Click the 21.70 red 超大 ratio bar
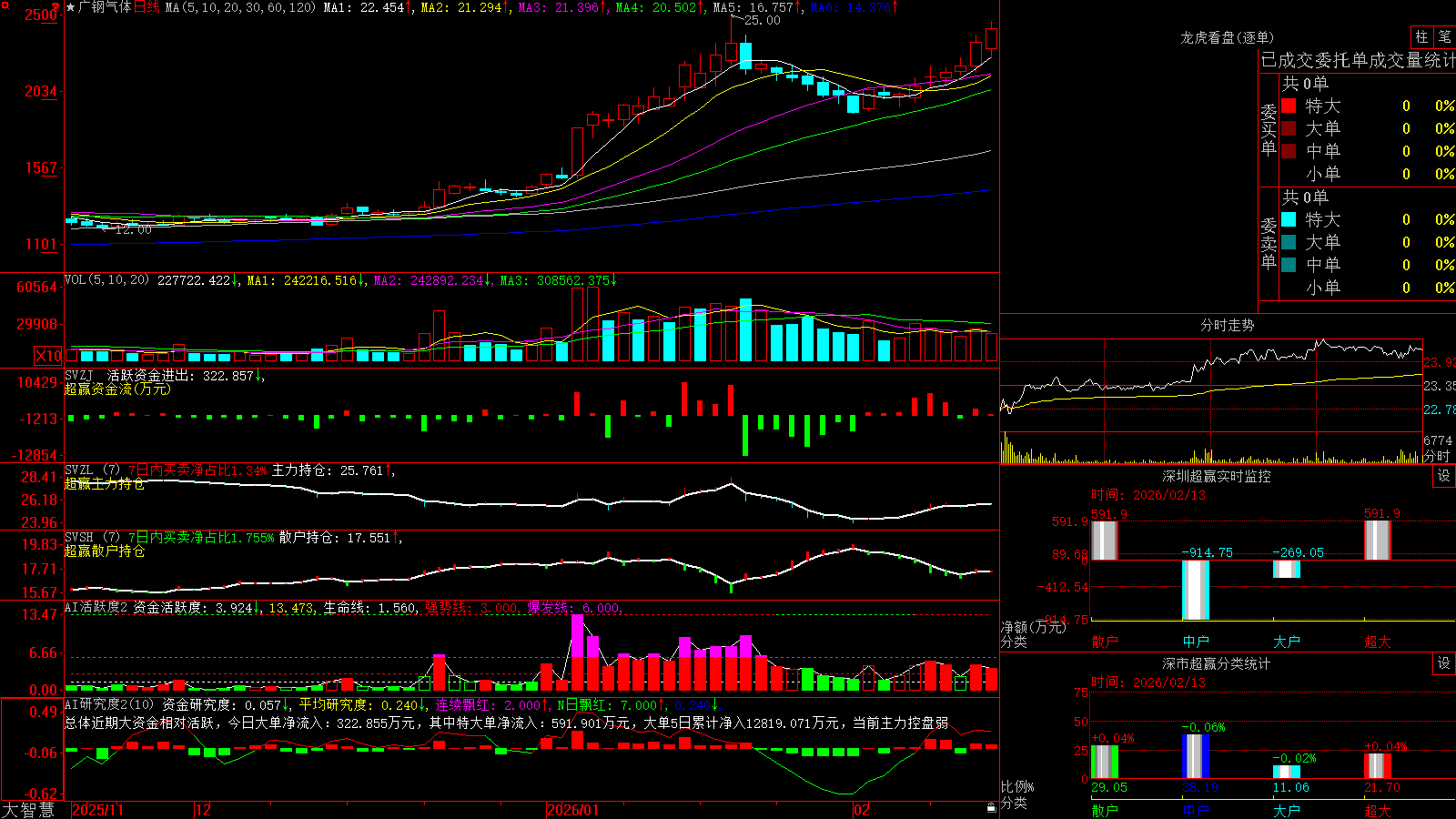Image resolution: width=1456 pixels, height=819 pixels. tap(1378, 766)
